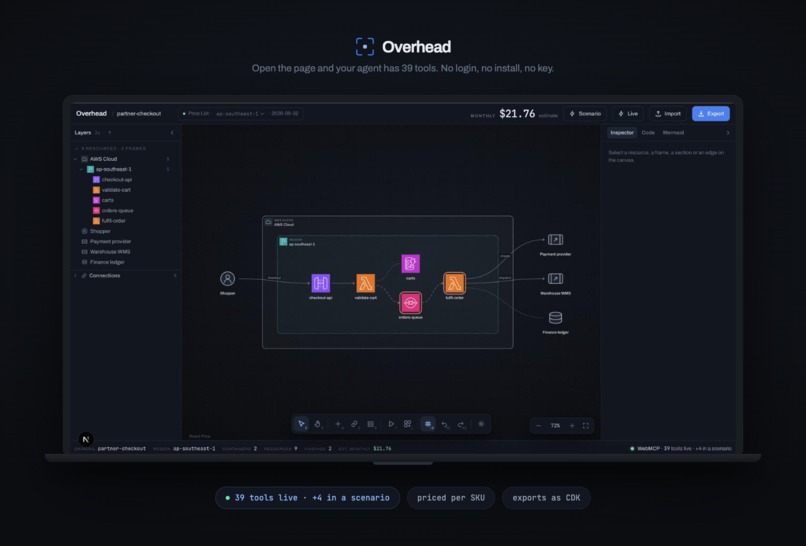Open the grid-plus components tool
The width and height of the screenshot is (806, 546).
coord(407,424)
